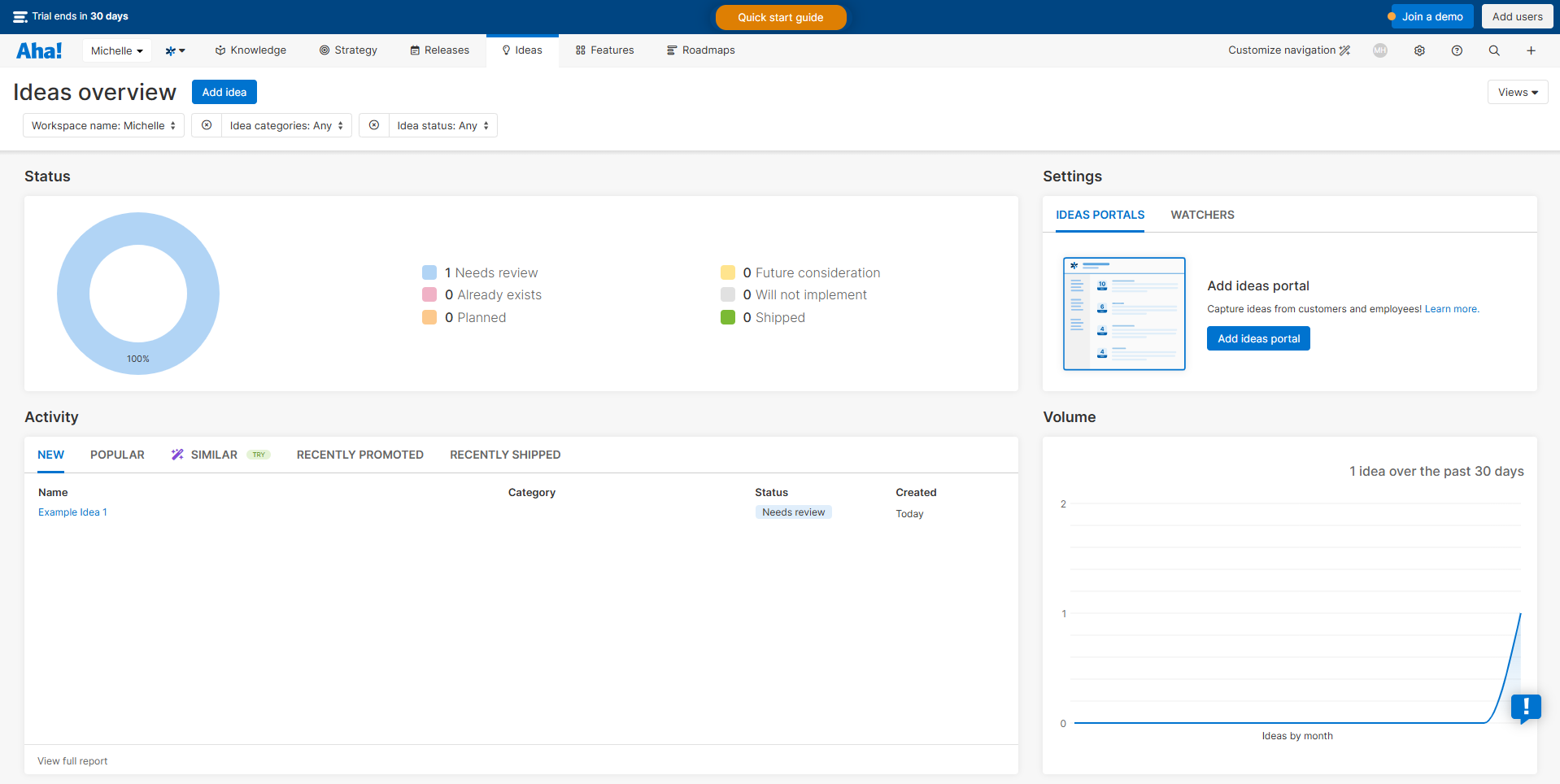
Task: Click the blue Needs review swatch
Action: (x=429, y=272)
